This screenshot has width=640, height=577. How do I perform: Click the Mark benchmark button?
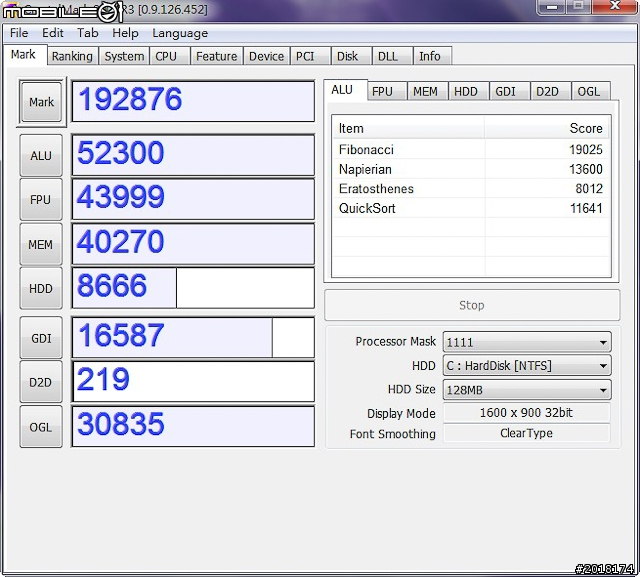pos(41,102)
